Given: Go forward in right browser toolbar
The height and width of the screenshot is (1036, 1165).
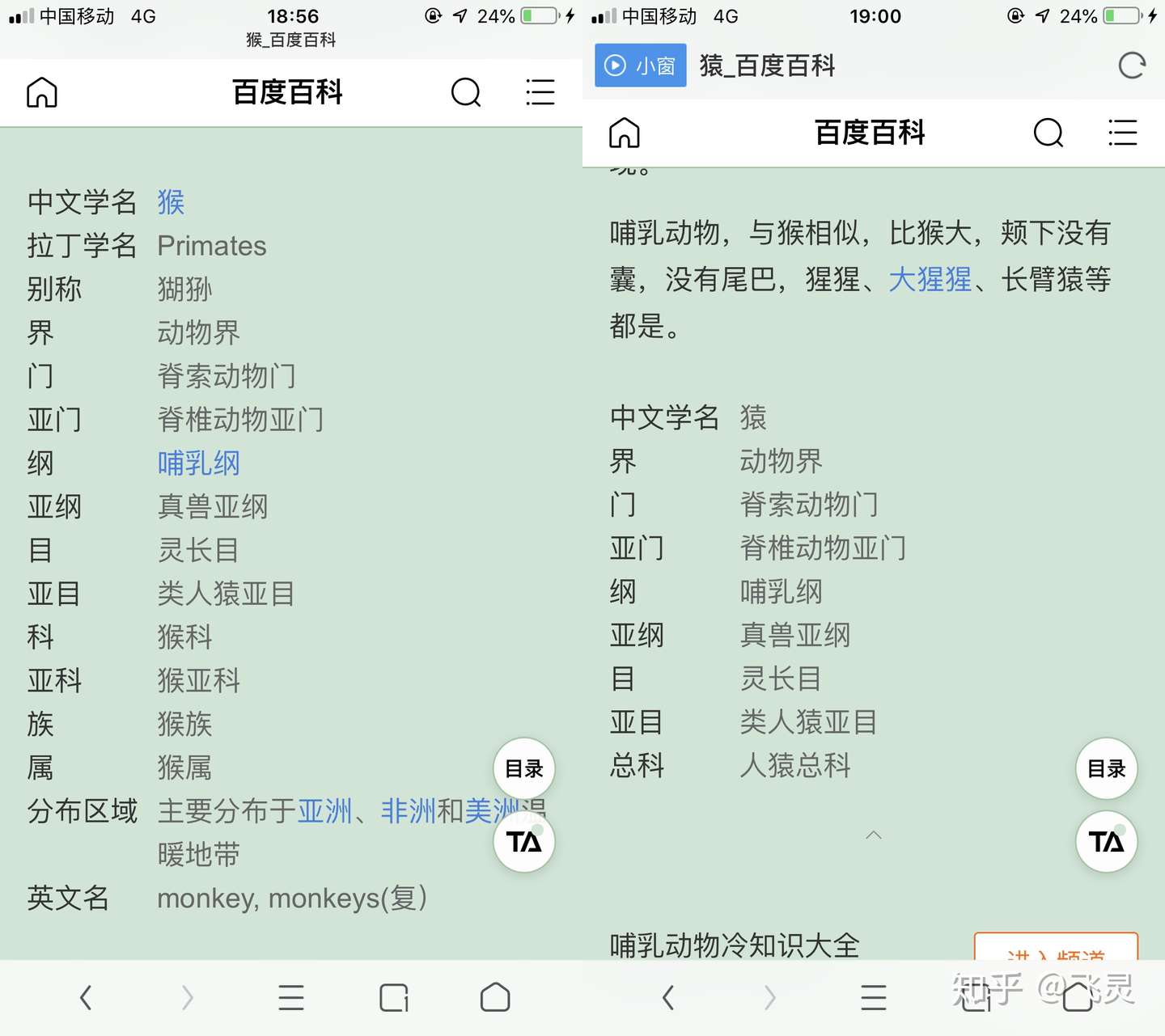Looking at the screenshot, I should click(770, 997).
